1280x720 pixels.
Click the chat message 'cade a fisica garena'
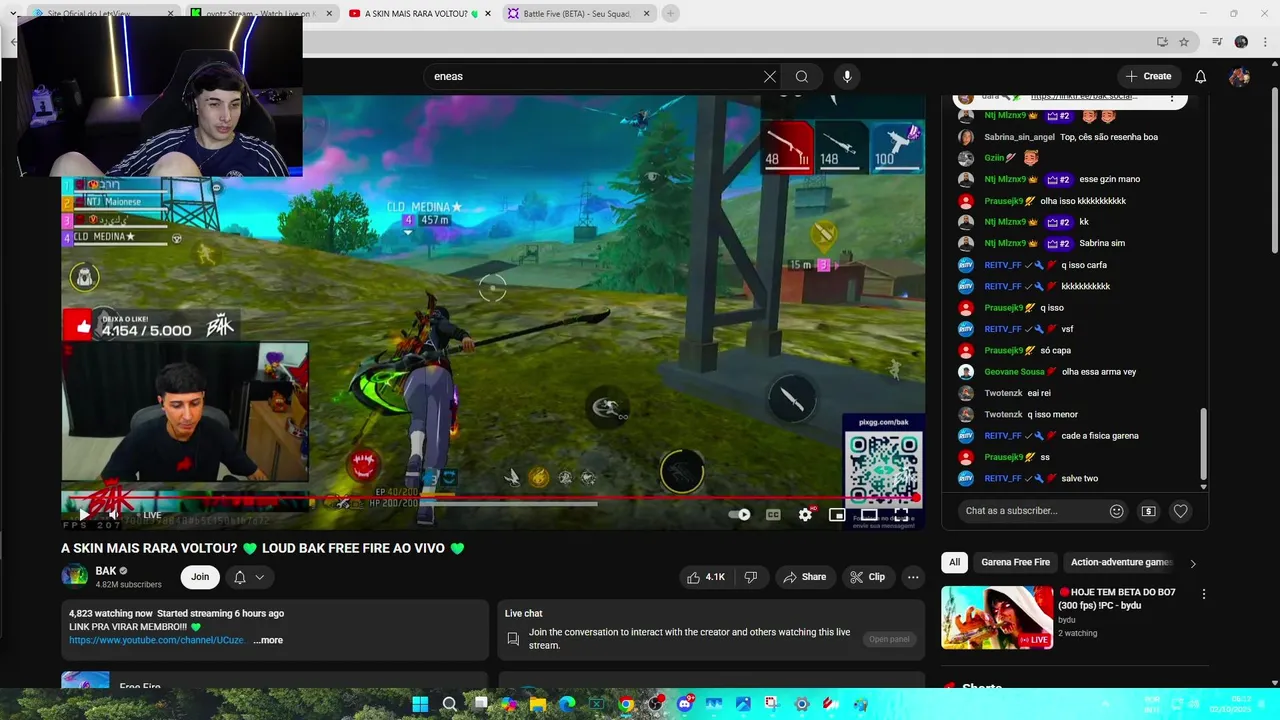pos(1100,436)
